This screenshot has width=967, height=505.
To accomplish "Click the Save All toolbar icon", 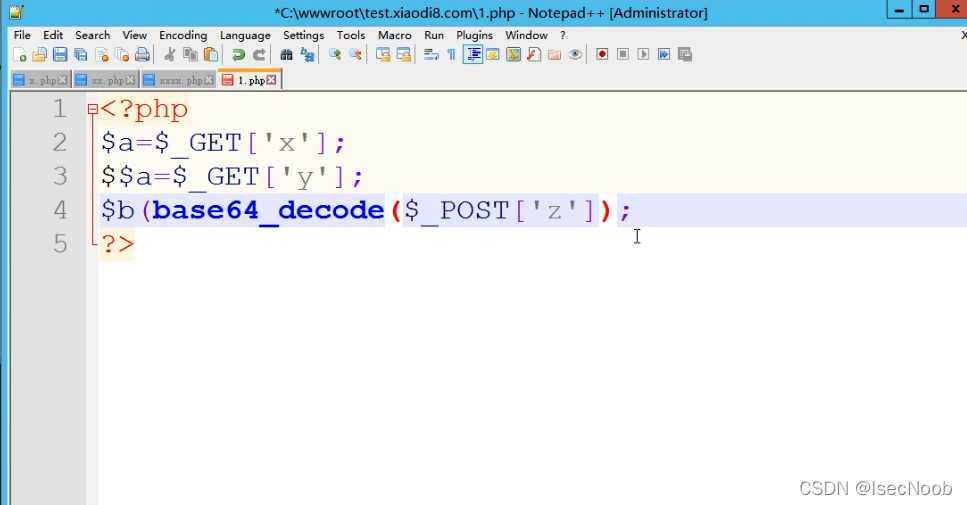I will [x=81, y=55].
